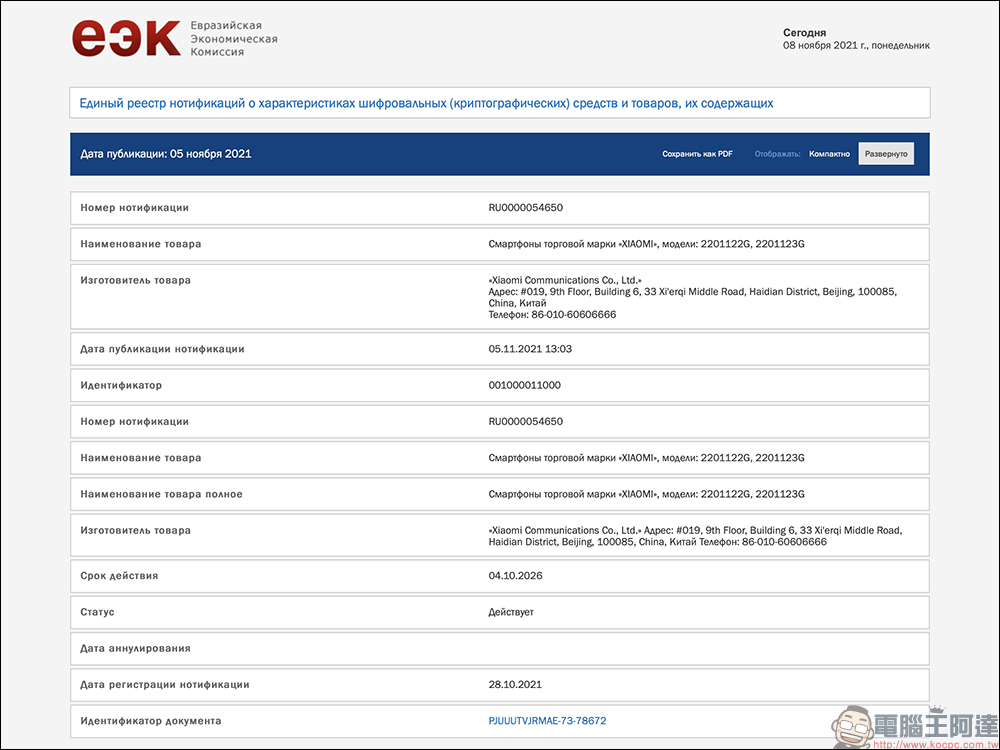Click the Статус value Действует
The image size is (1000, 750).
[x=511, y=612]
